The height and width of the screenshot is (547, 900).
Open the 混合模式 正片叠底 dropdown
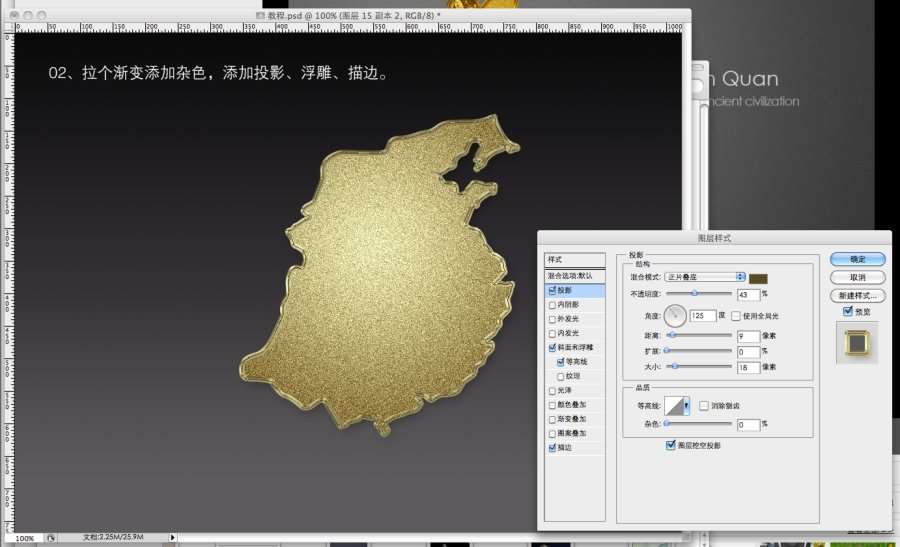(x=706, y=276)
